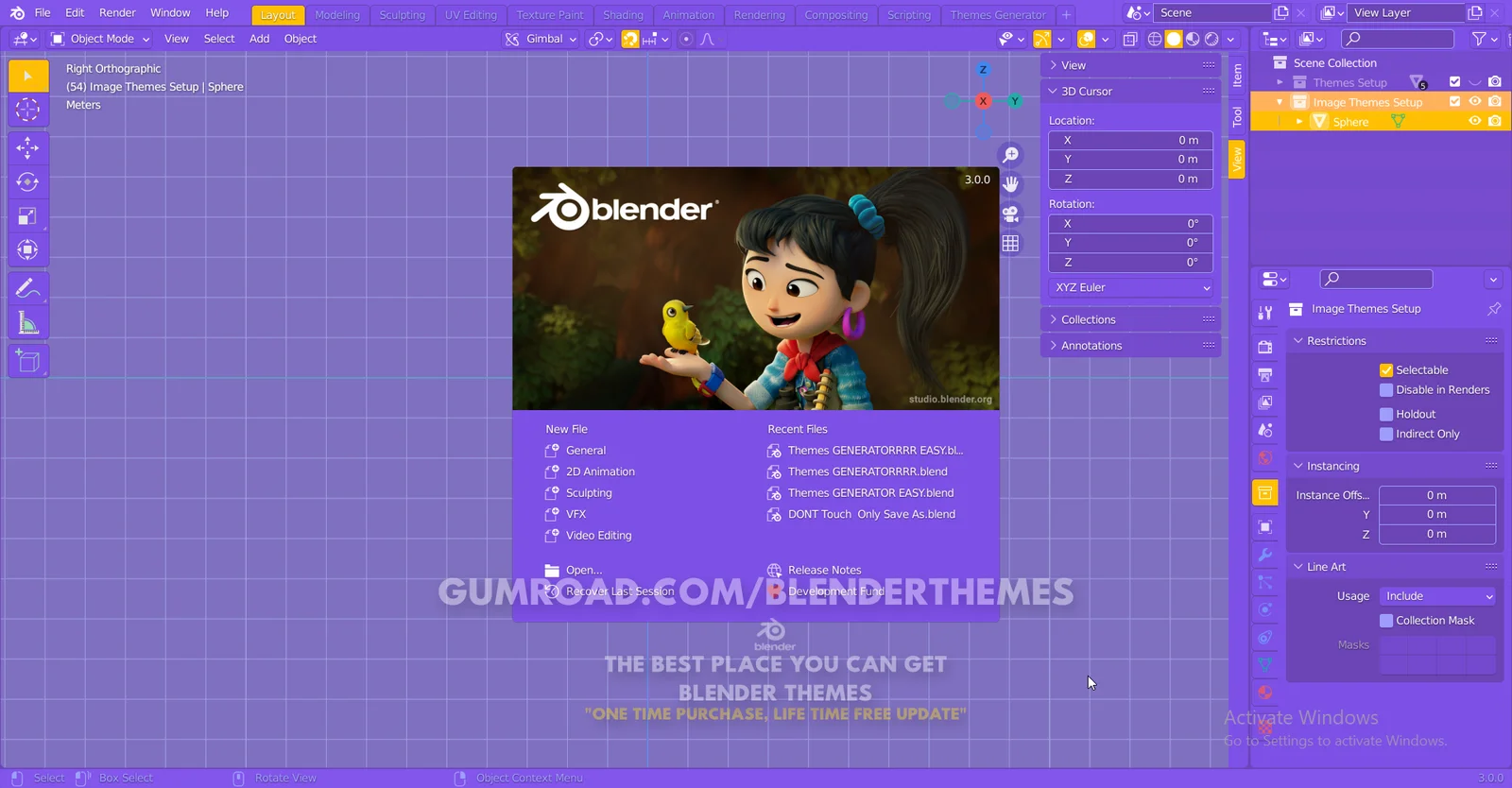Open World properties tab icon
Screen dimensions: 1512x788
pos(1265,458)
